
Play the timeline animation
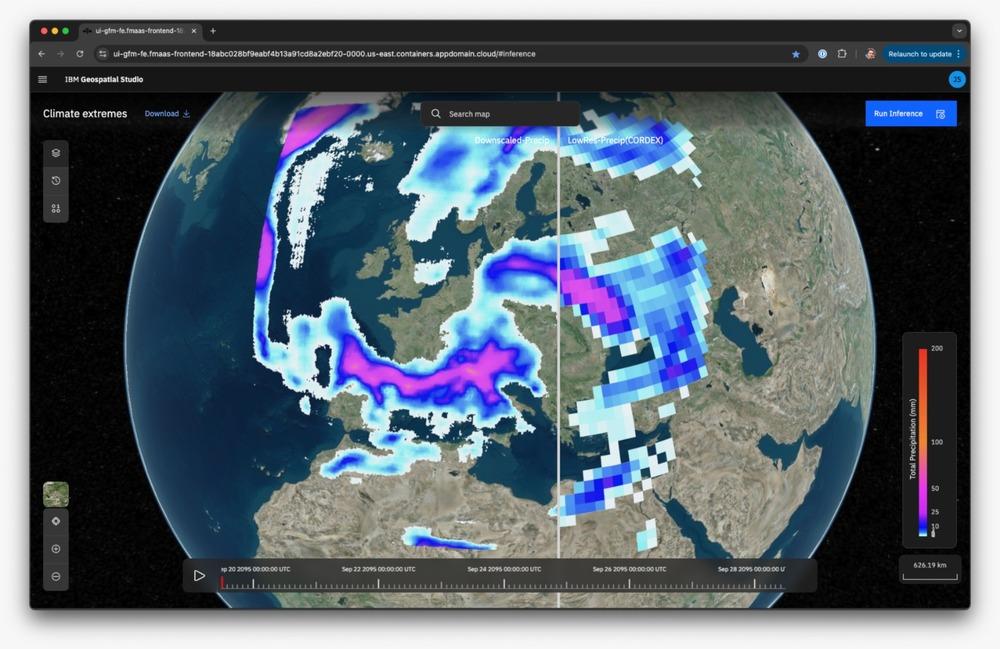tap(199, 576)
